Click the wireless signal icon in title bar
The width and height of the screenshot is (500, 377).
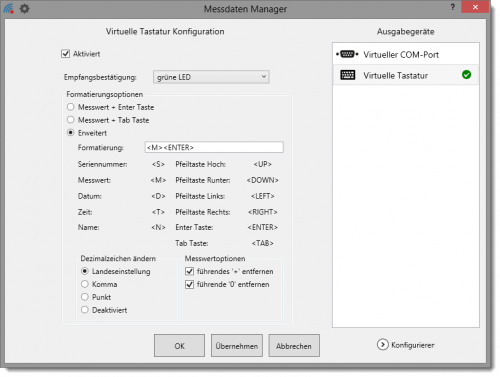pos(9,8)
